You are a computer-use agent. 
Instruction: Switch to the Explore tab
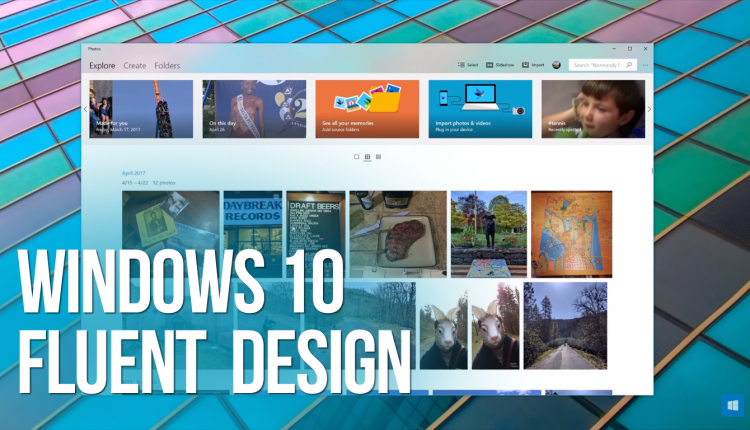102,66
